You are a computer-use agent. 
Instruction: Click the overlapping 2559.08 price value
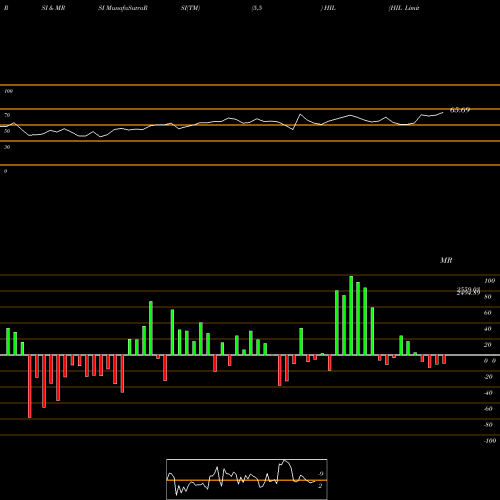click(468, 289)
